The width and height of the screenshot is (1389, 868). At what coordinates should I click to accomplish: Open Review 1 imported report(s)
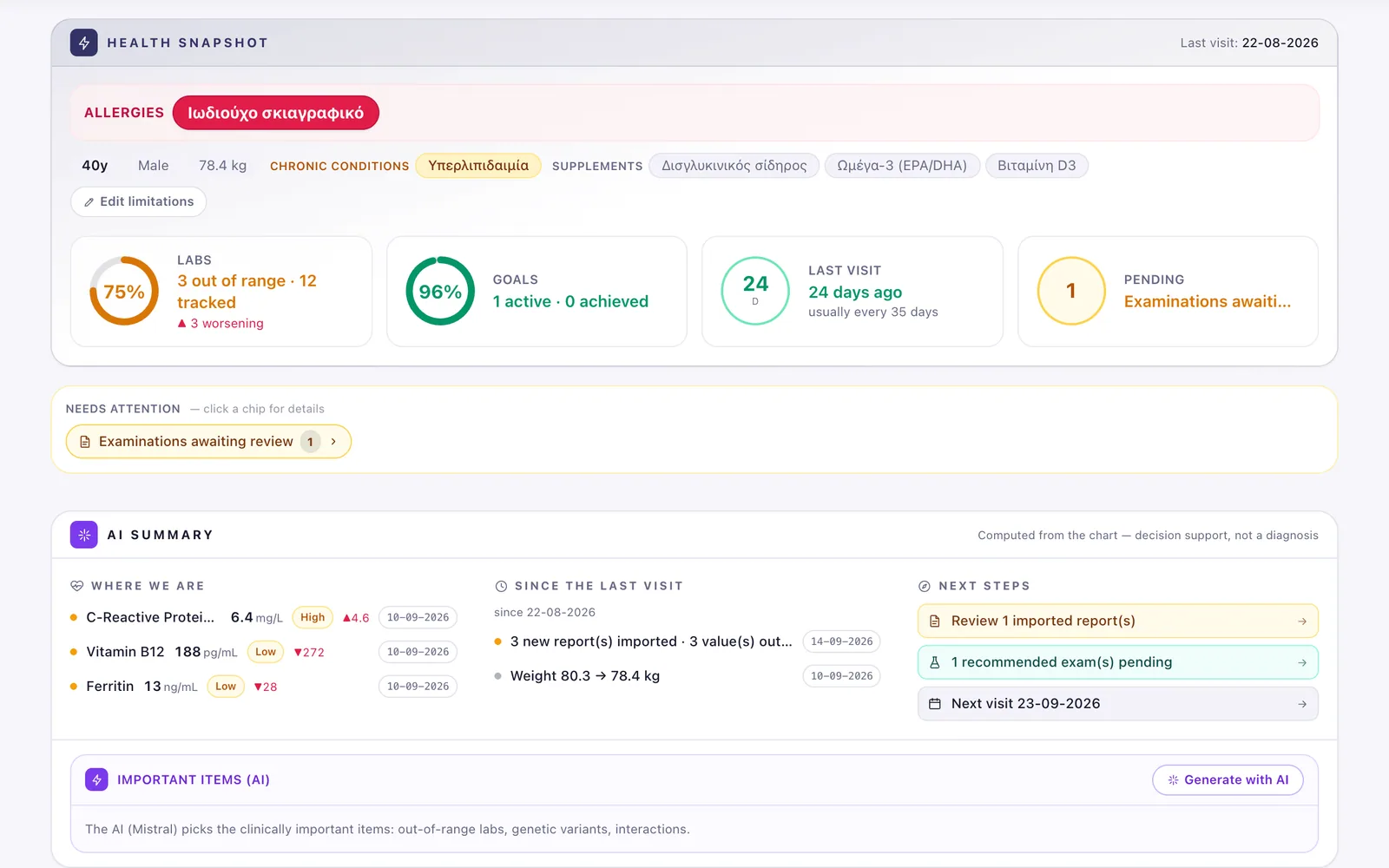point(1118,621)
